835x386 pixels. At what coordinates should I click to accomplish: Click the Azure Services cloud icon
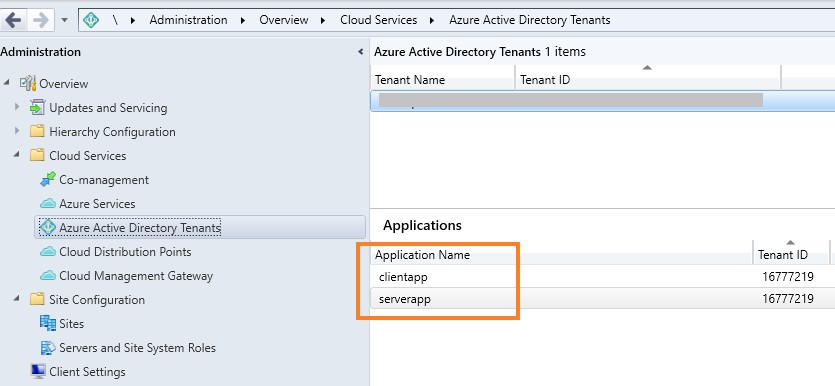coord(48,203)
